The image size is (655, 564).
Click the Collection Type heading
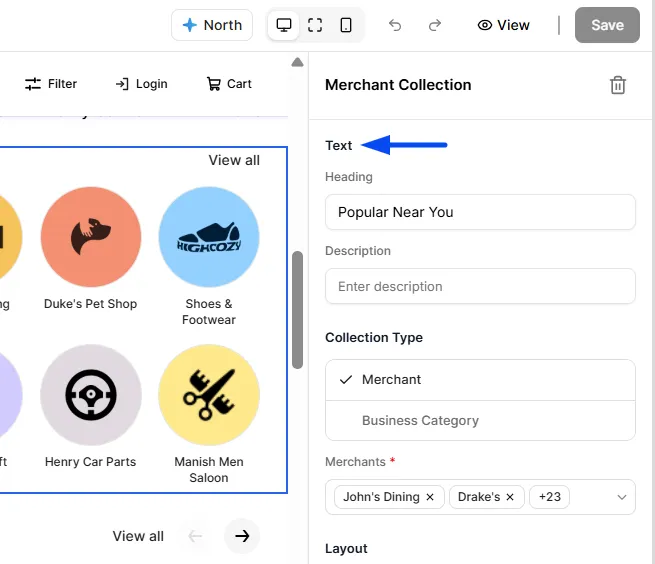pyautogui.click(x=374, y=337)
